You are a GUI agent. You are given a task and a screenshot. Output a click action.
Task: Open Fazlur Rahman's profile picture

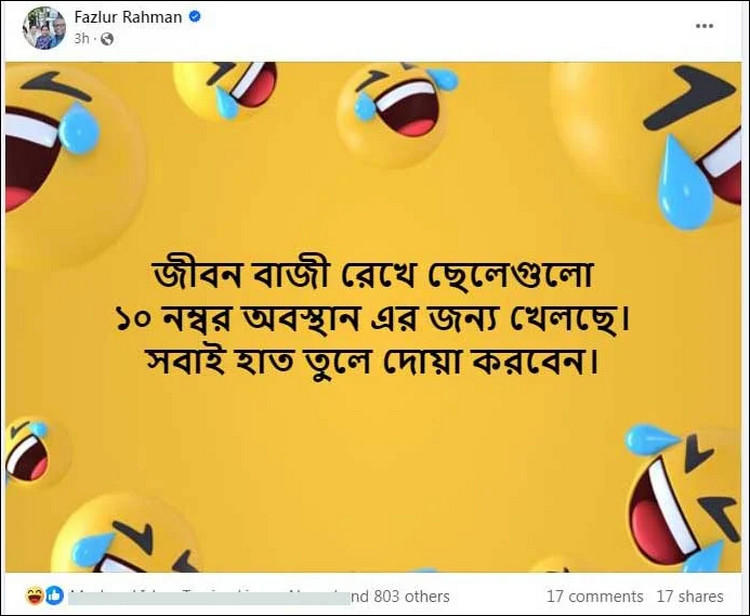(44, 28)
